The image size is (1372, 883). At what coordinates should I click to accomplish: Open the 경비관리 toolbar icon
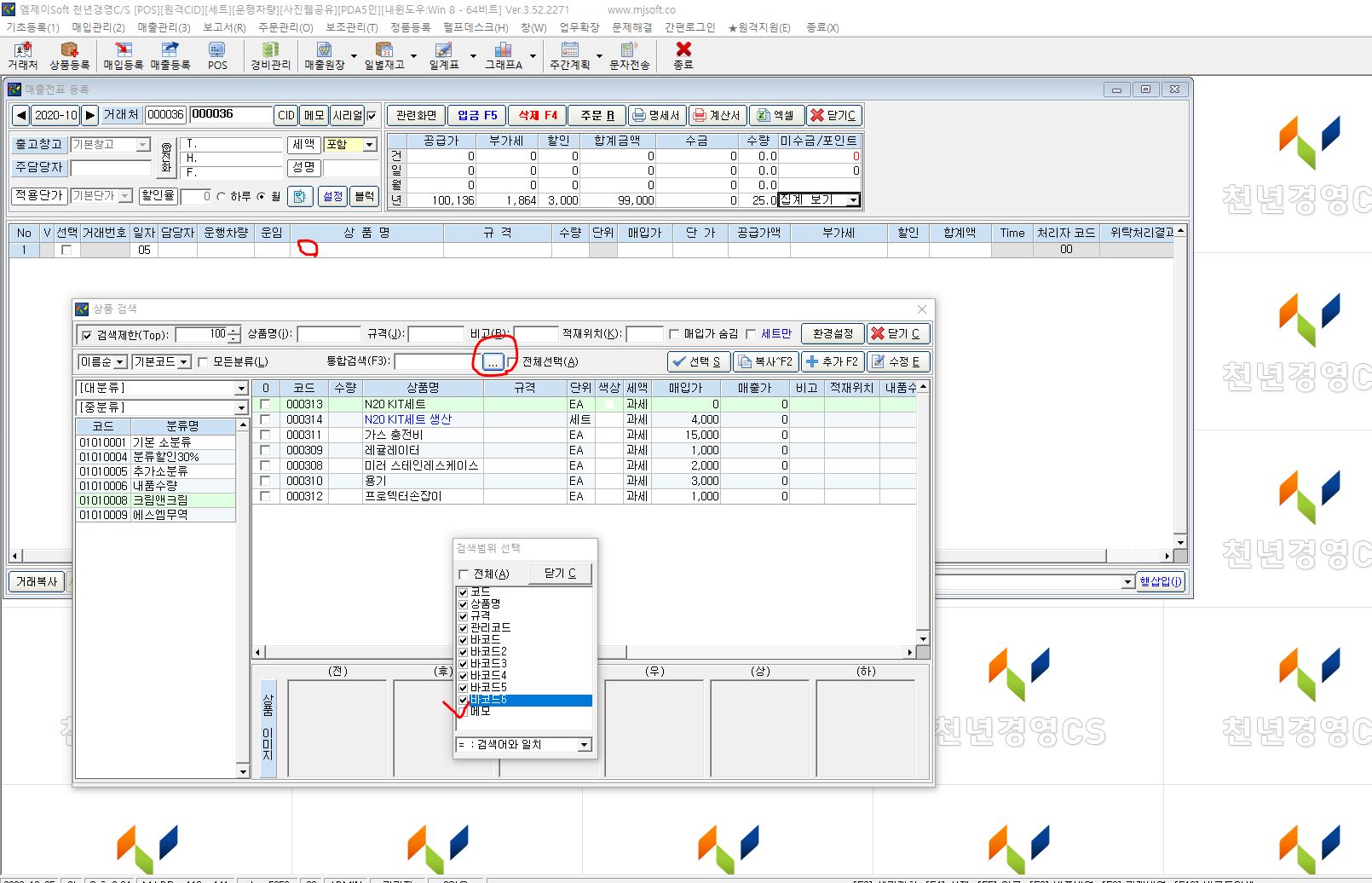270,56
